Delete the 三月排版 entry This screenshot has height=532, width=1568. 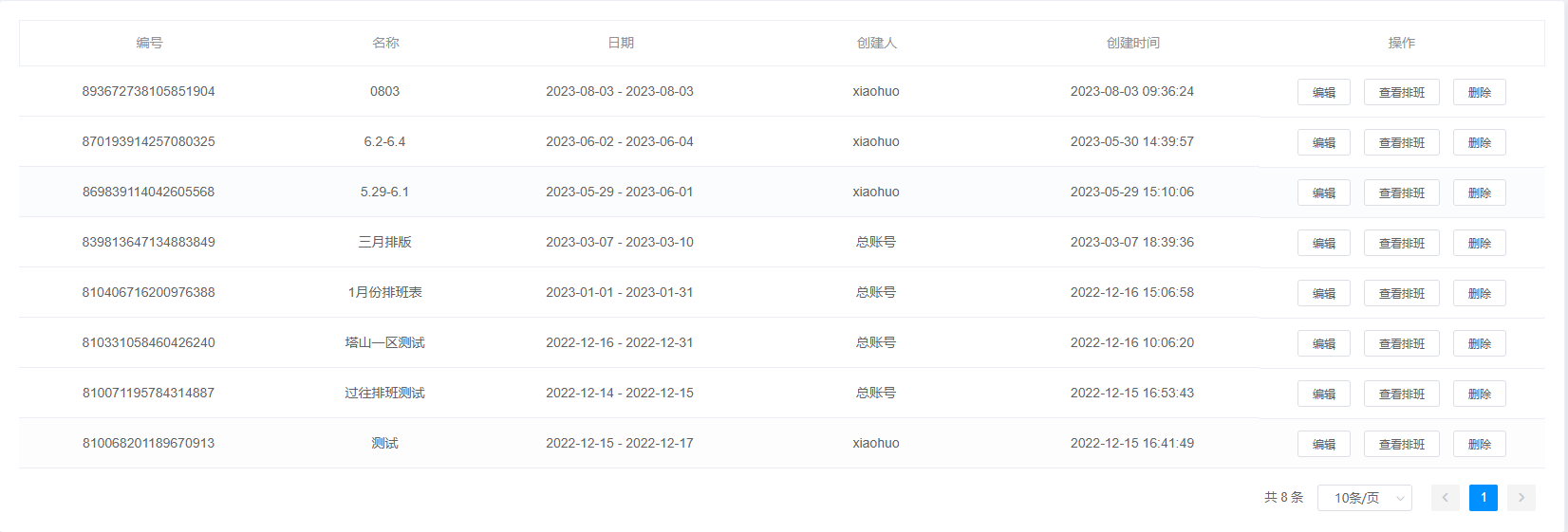(1479, 243)
